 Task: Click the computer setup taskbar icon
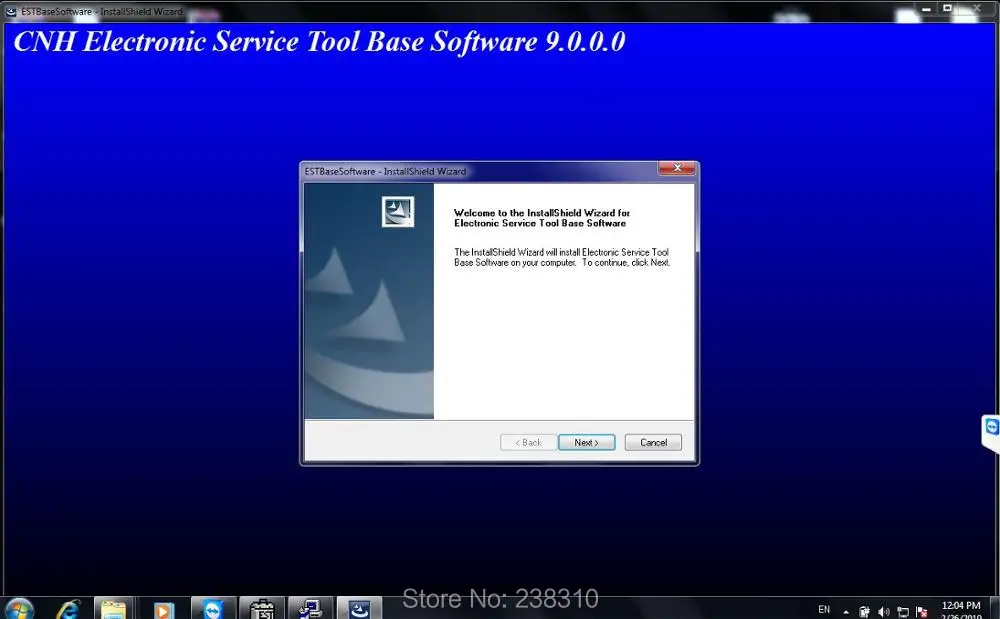[311, 609]
